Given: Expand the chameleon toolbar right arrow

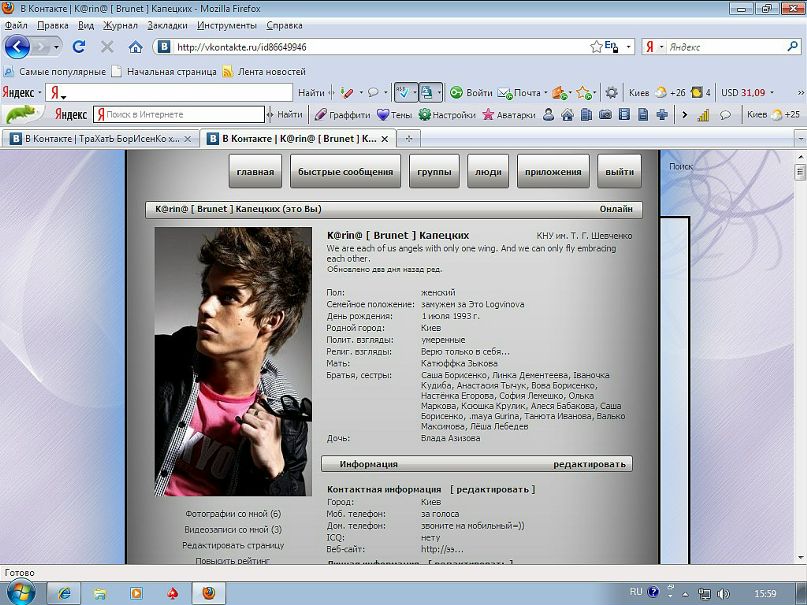Looking at the screenshot, I should click(x=685, y=115).
